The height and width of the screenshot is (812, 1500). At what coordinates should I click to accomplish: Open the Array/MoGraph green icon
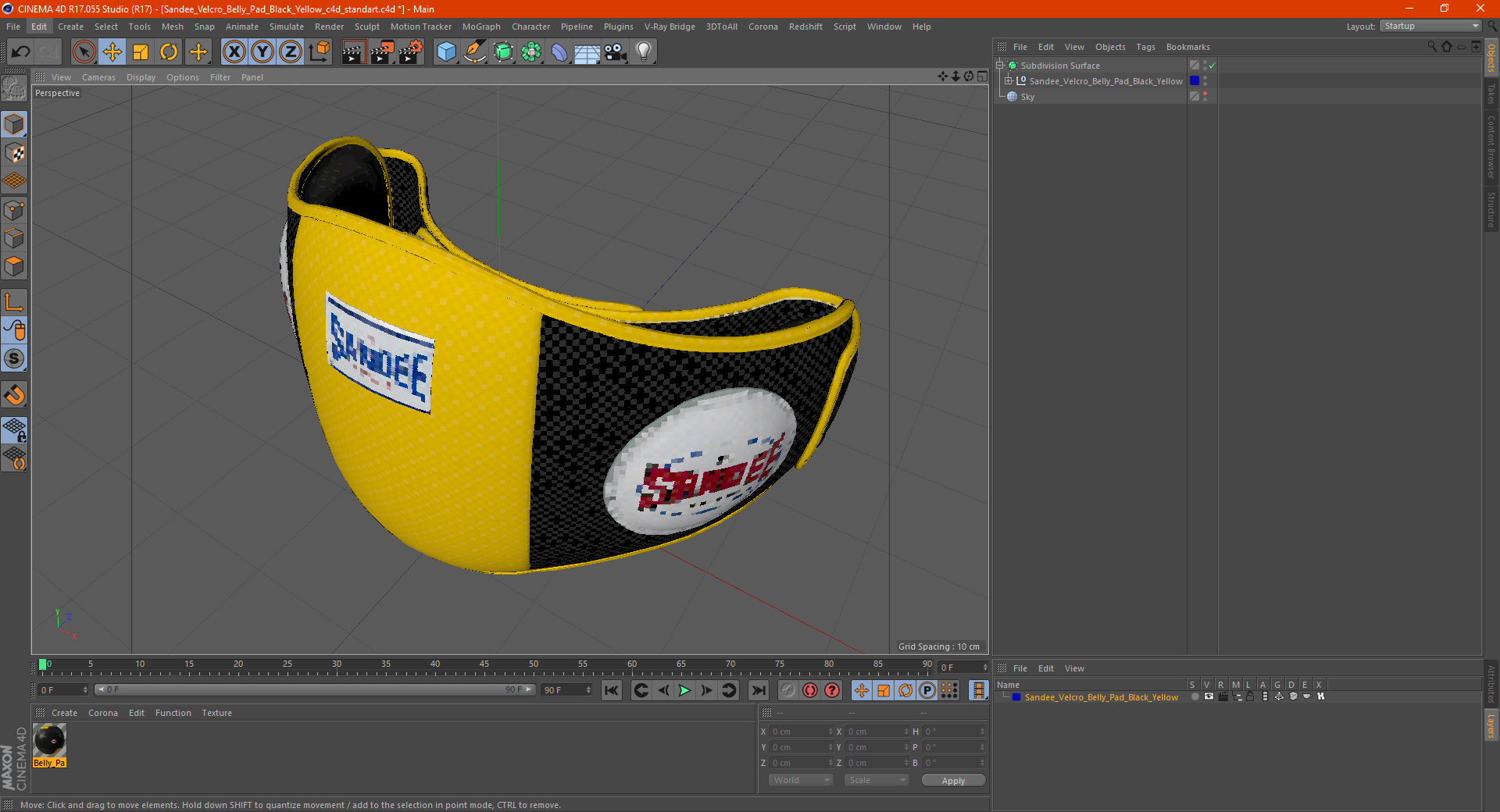[x=531, y=52]
